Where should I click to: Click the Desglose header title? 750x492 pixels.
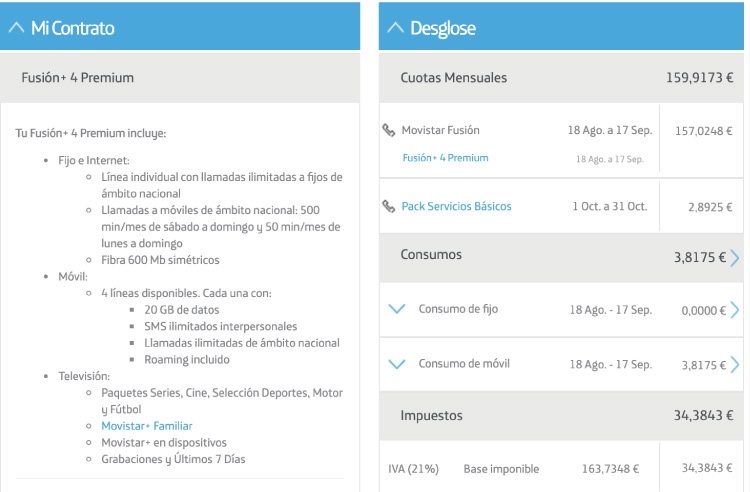tap(443, 28)
